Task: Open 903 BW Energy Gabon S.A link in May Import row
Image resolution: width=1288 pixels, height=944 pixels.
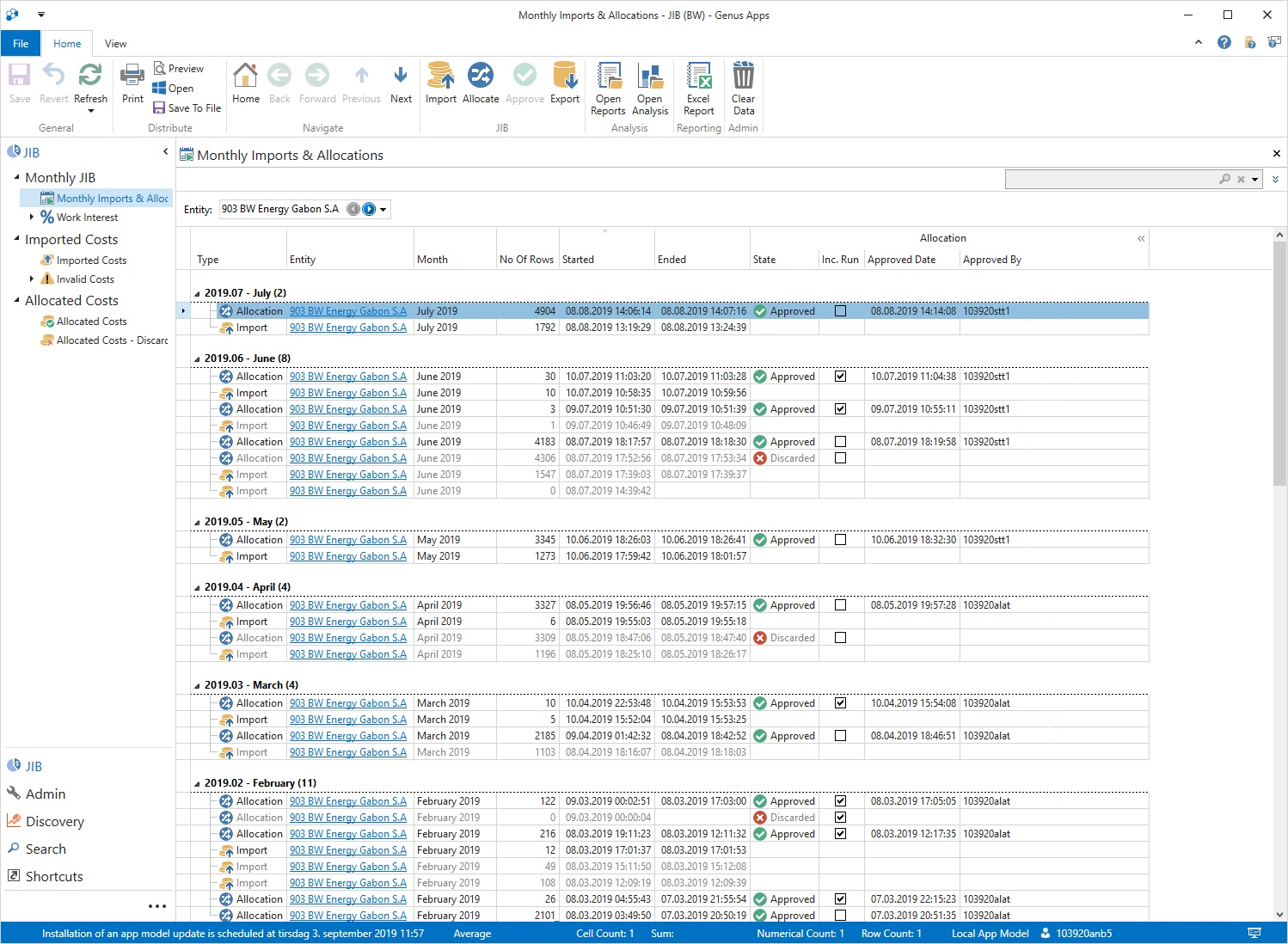Action: tap(348, 556)
